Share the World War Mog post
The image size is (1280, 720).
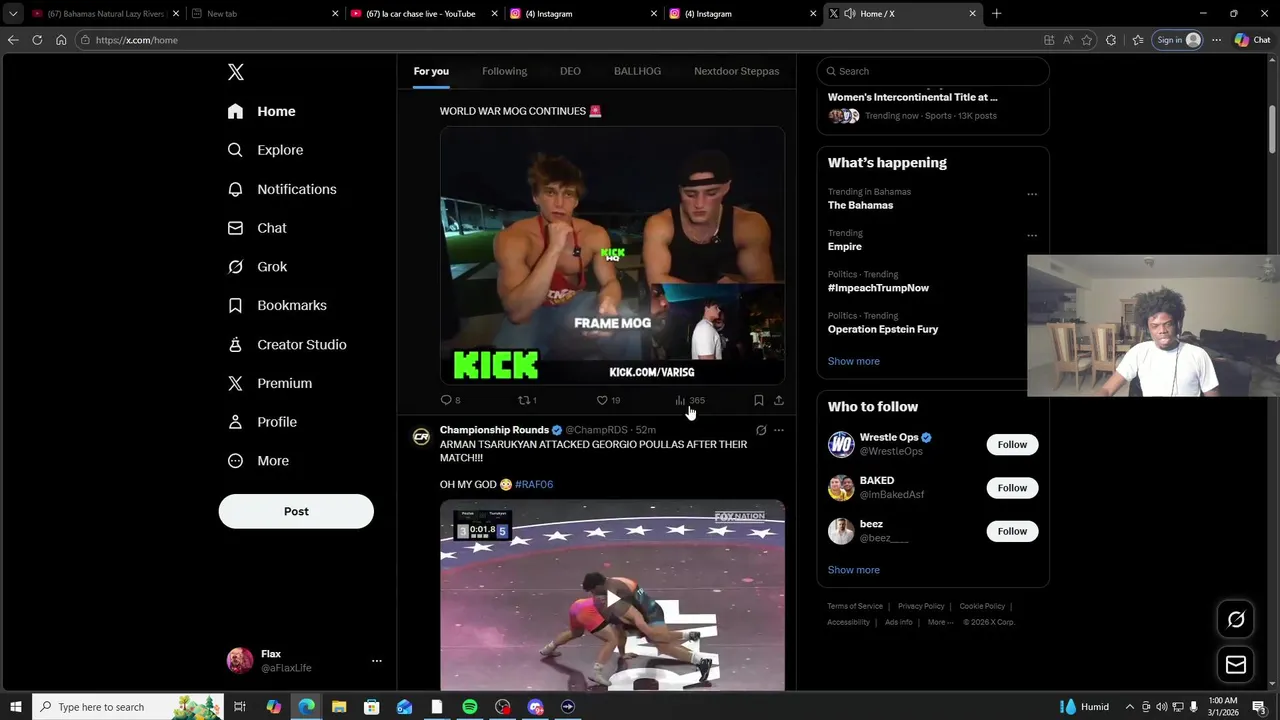point(779,400)
